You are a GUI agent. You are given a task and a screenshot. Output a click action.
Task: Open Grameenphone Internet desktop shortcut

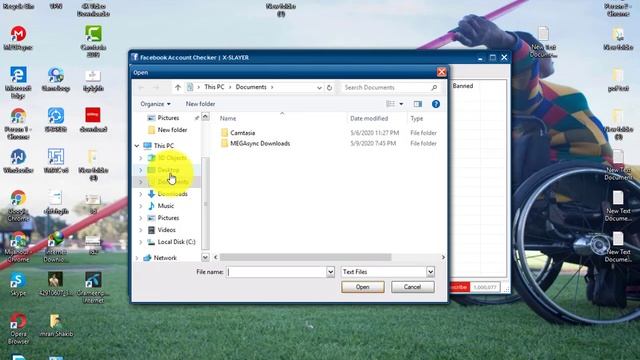pos(93,288)
